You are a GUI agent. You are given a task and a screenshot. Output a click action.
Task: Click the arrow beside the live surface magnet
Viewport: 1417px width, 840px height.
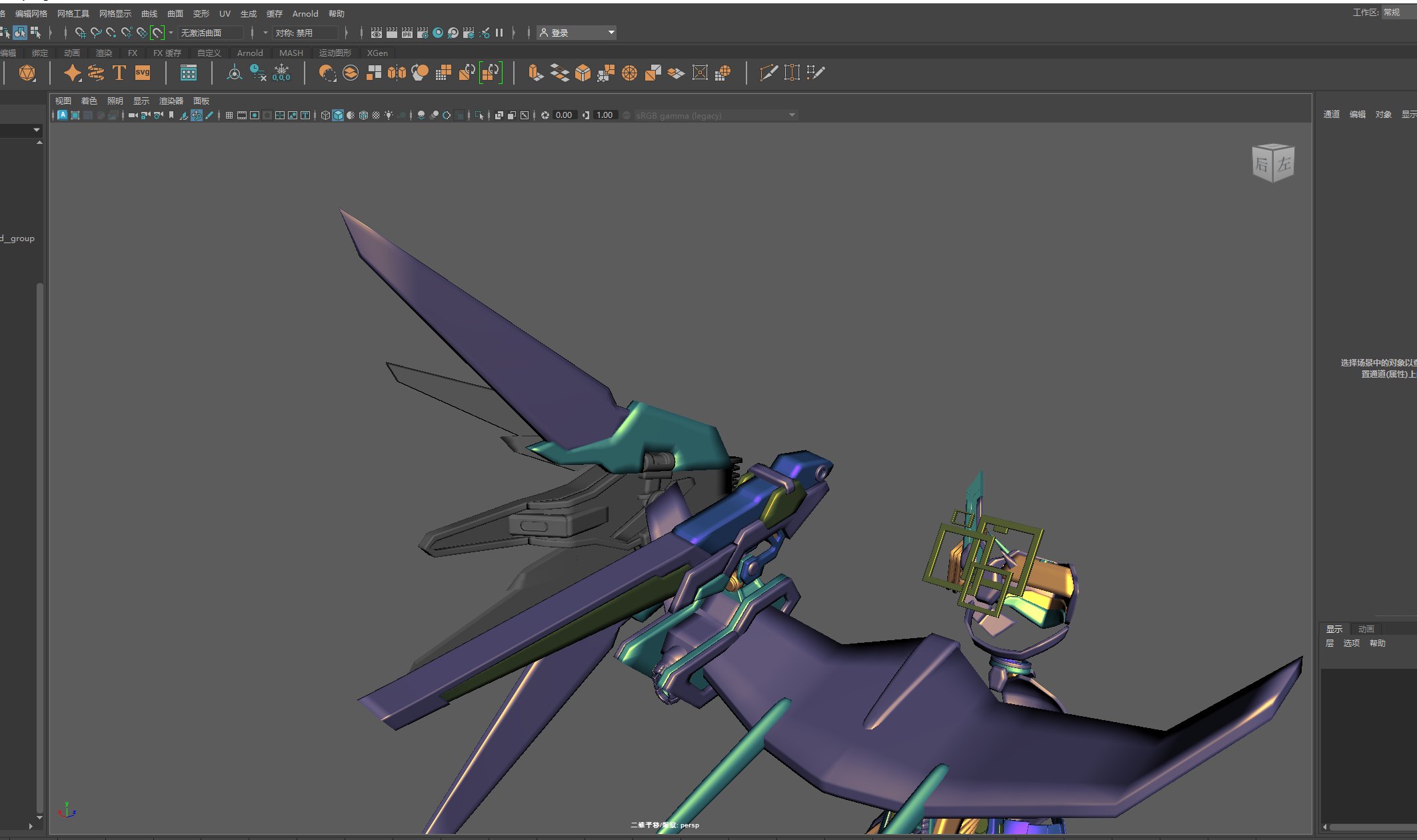coord(171,33)
